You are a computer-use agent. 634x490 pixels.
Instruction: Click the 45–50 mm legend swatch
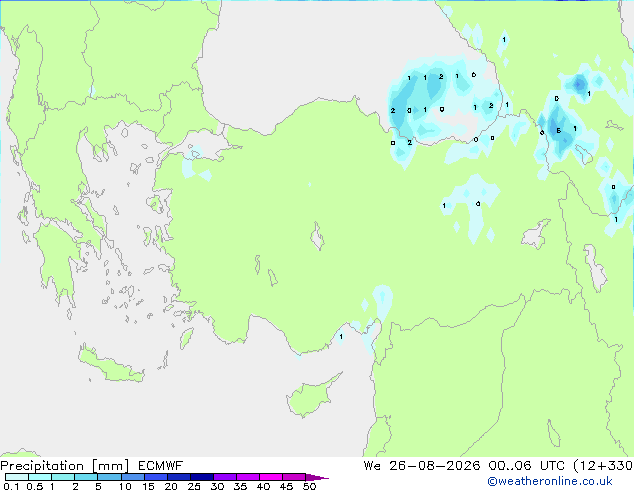(x=294, y=477)
